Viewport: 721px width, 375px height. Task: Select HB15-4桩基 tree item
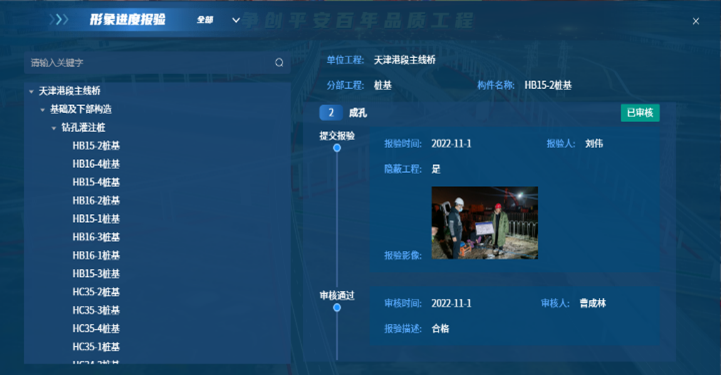[x=96, y=182]
